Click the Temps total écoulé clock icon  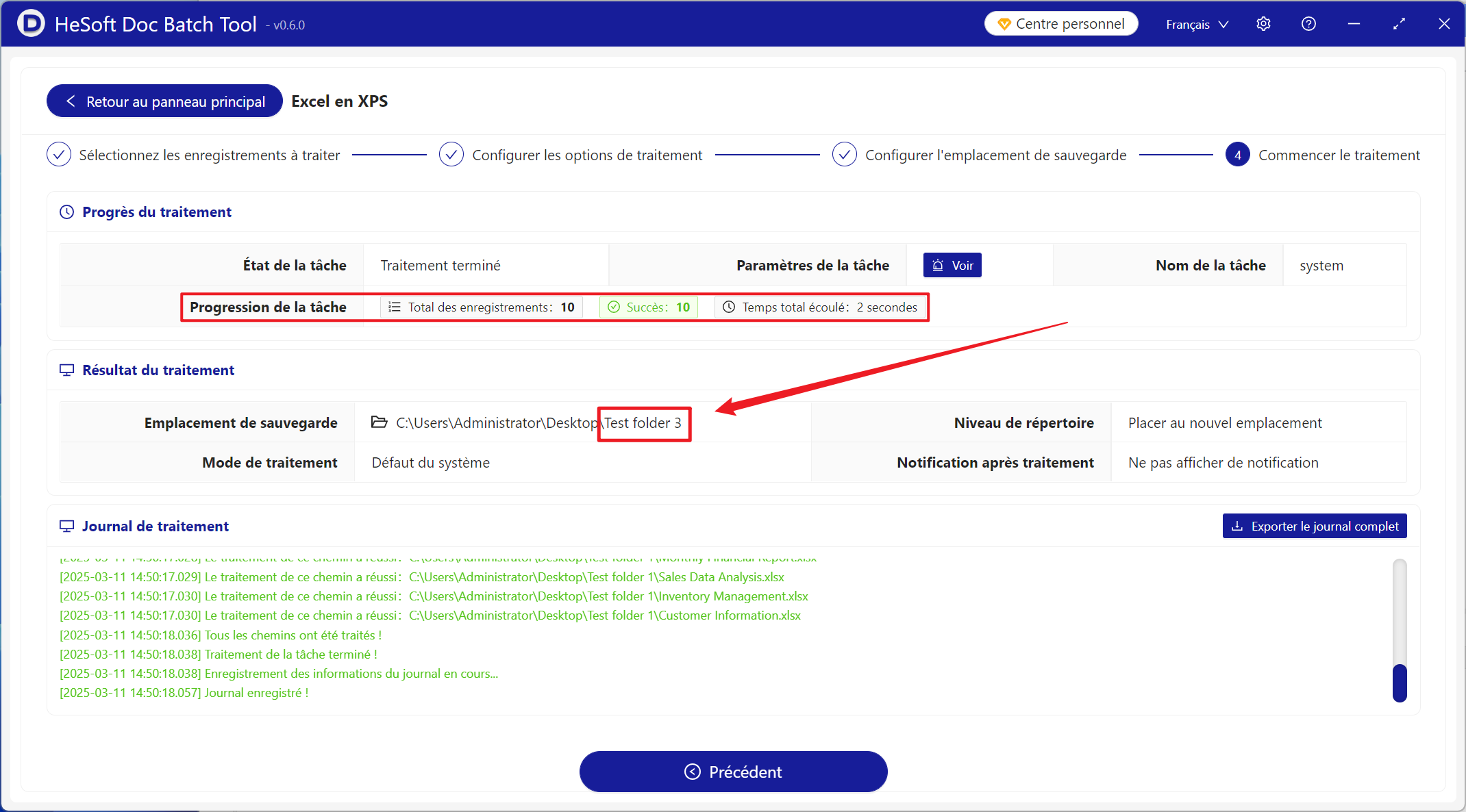pyautogui.click(x=729, y=307)
